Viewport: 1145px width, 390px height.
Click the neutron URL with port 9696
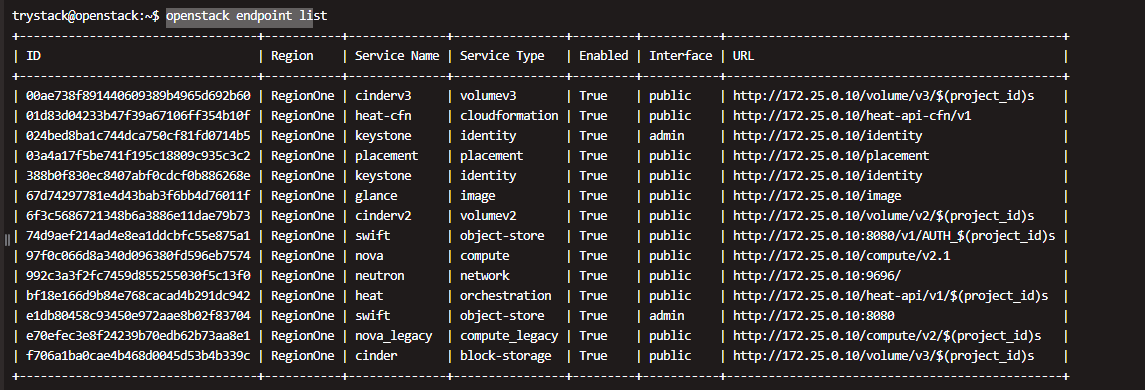817,275
